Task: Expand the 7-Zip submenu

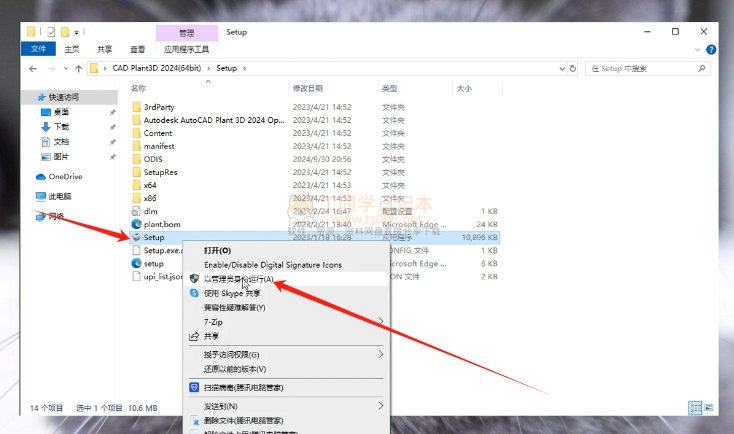Action: (x=381, y=321)
